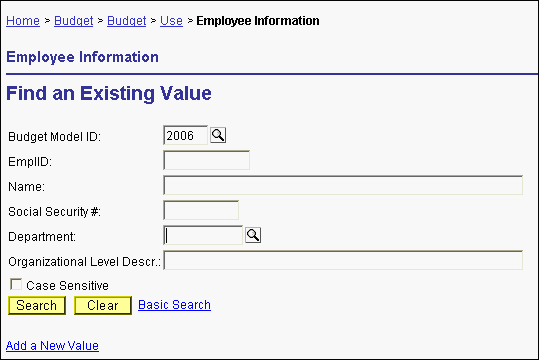Select the Social Security # field
This screenshot has width=539, height=360.
(201, 210)
